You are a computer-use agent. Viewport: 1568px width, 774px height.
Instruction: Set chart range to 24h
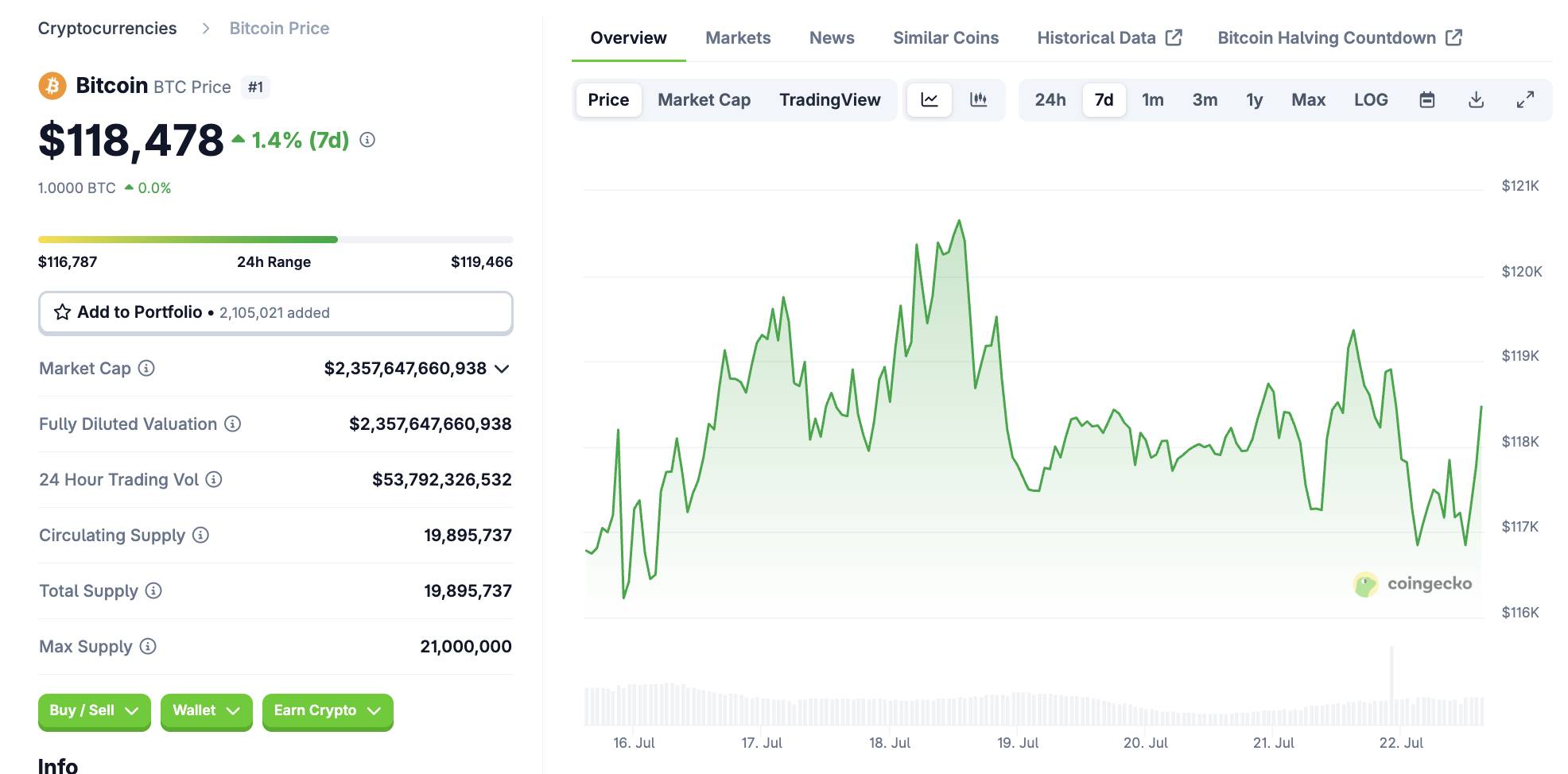click(1050, 100)
